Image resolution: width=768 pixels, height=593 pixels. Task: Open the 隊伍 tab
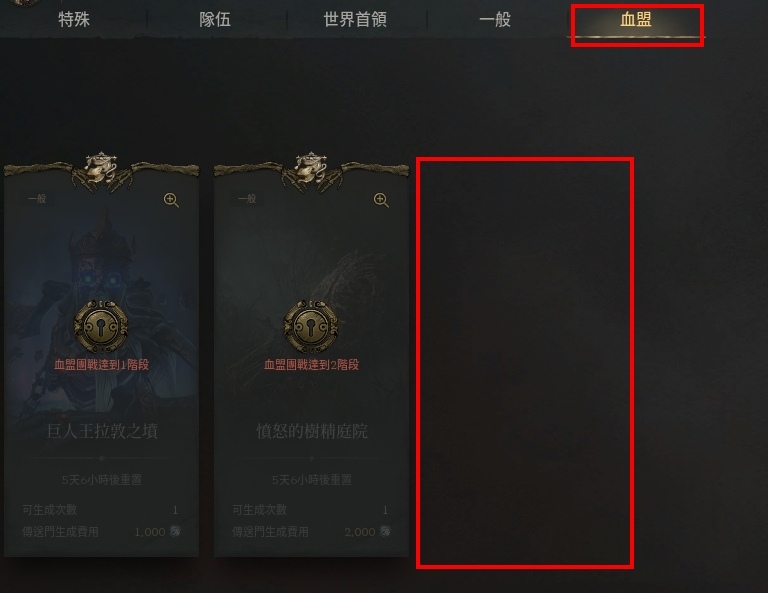click(x=215, y=20)
